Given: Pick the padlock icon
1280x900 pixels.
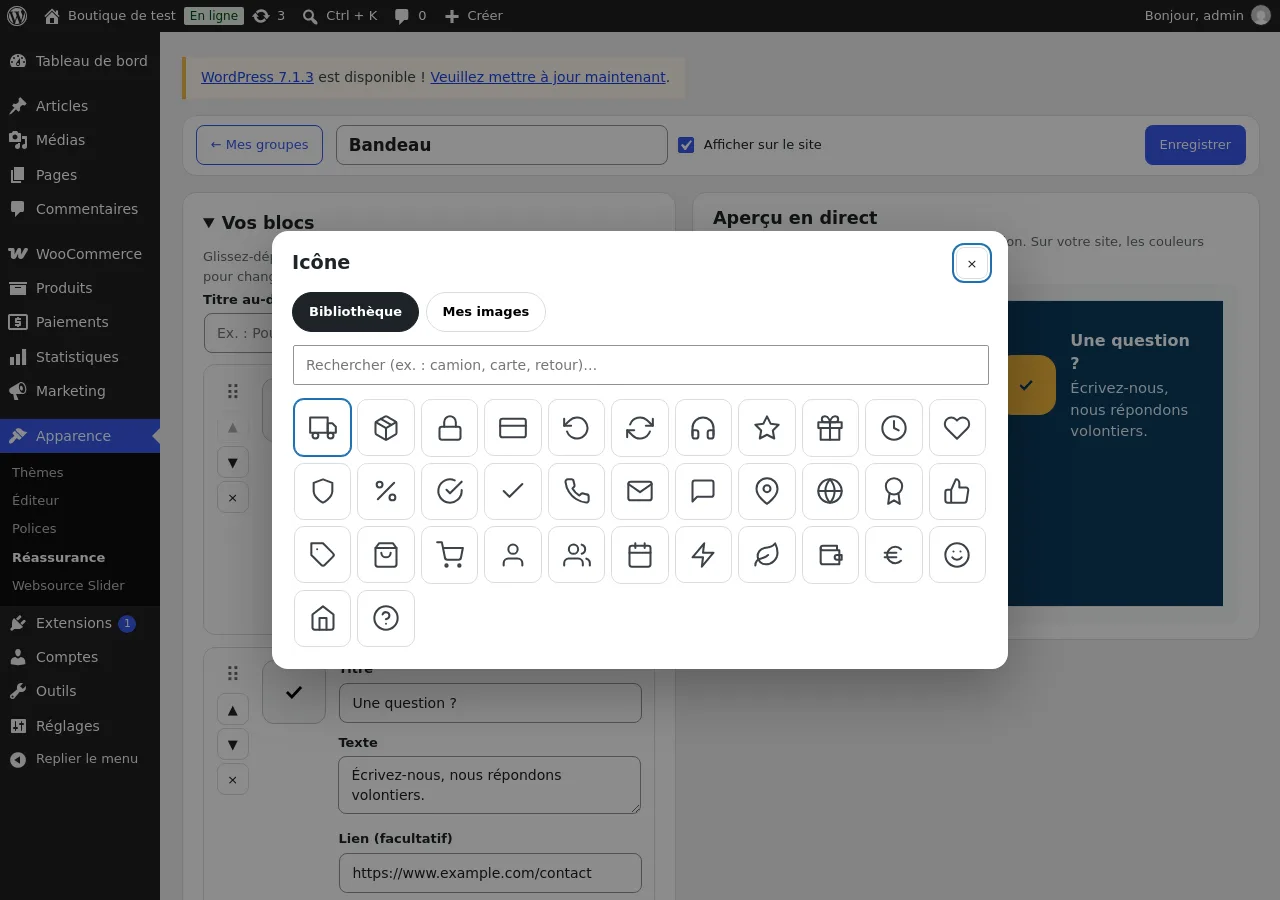Looking at the screenshot, I should [450, 428].
